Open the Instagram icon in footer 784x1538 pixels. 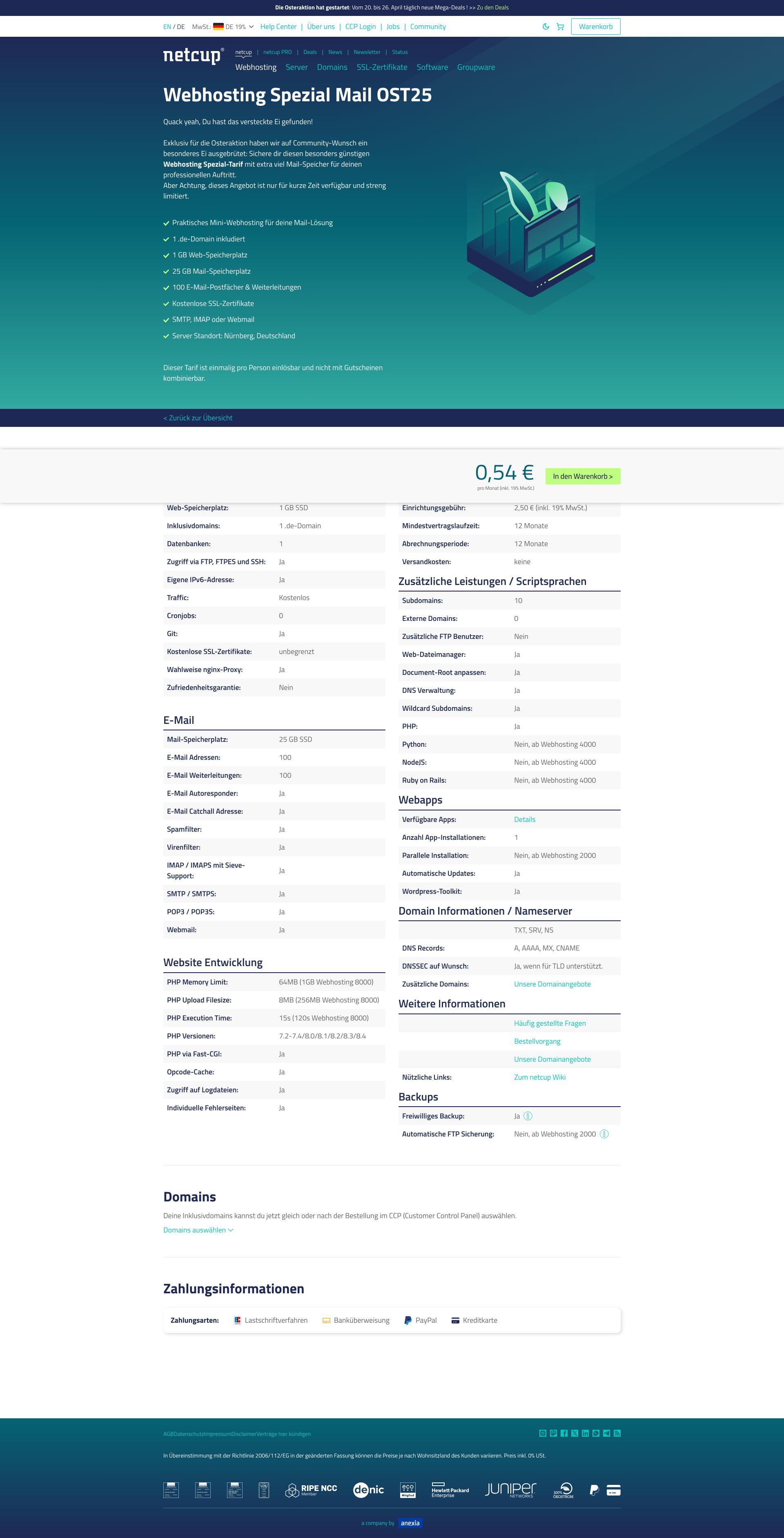pos(542,1433)
